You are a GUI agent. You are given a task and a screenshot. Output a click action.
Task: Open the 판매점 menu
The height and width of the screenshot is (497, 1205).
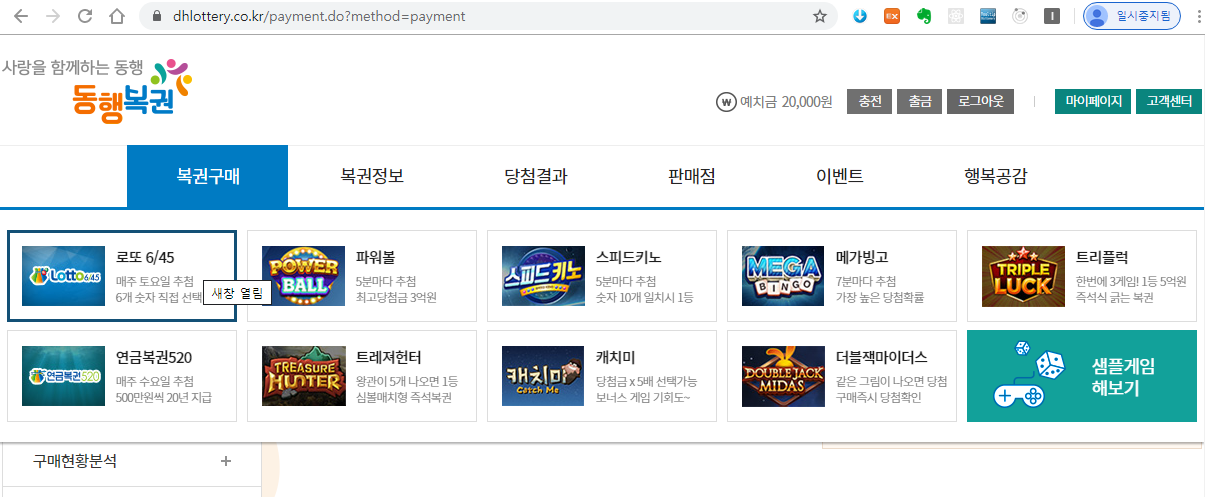coord(692,177)
